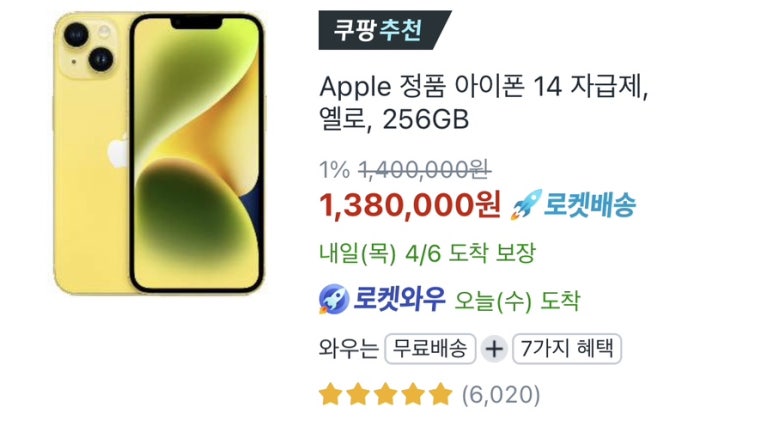773x438 pixels.
Task: Open the yellow iPhone 14 product image
Action: [x=159, y=153]
